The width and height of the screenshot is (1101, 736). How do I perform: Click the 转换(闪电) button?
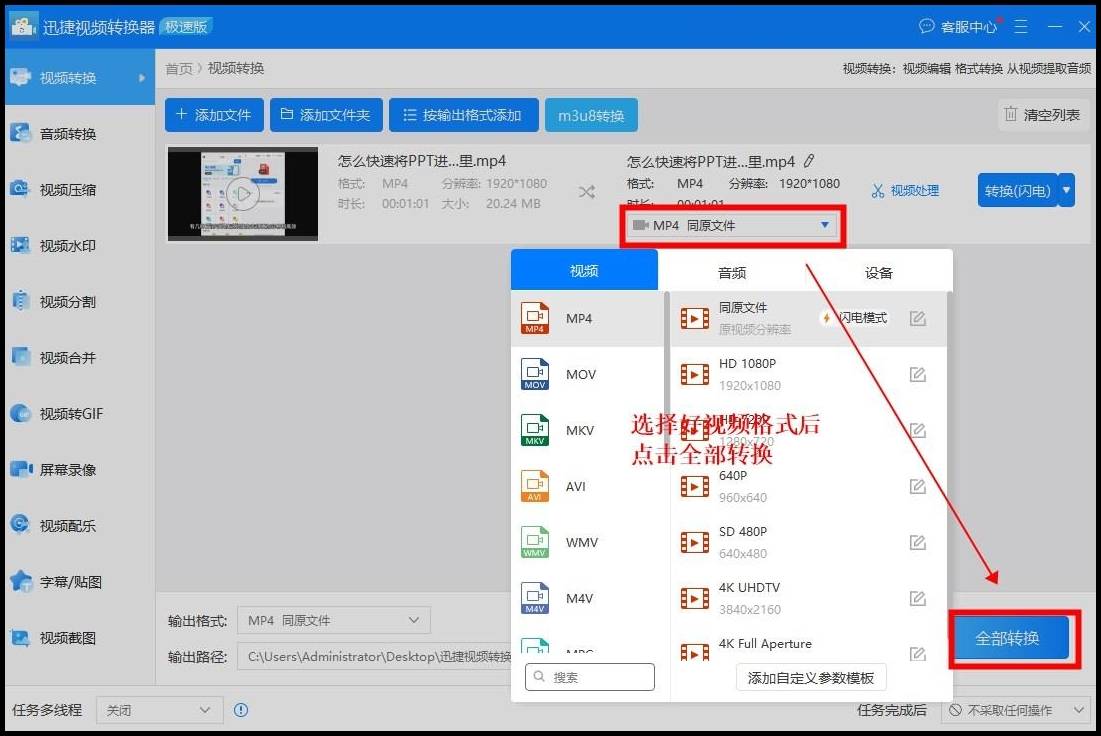[1017, 190]
